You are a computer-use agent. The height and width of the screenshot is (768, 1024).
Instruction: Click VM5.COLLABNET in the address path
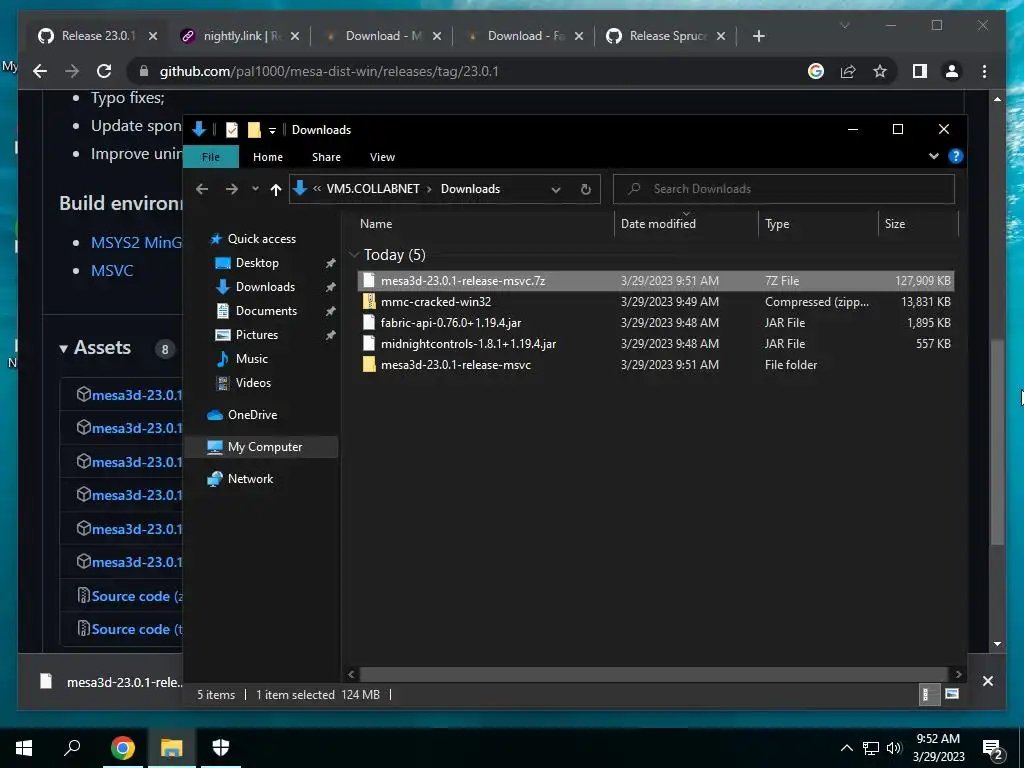(373, 189)
